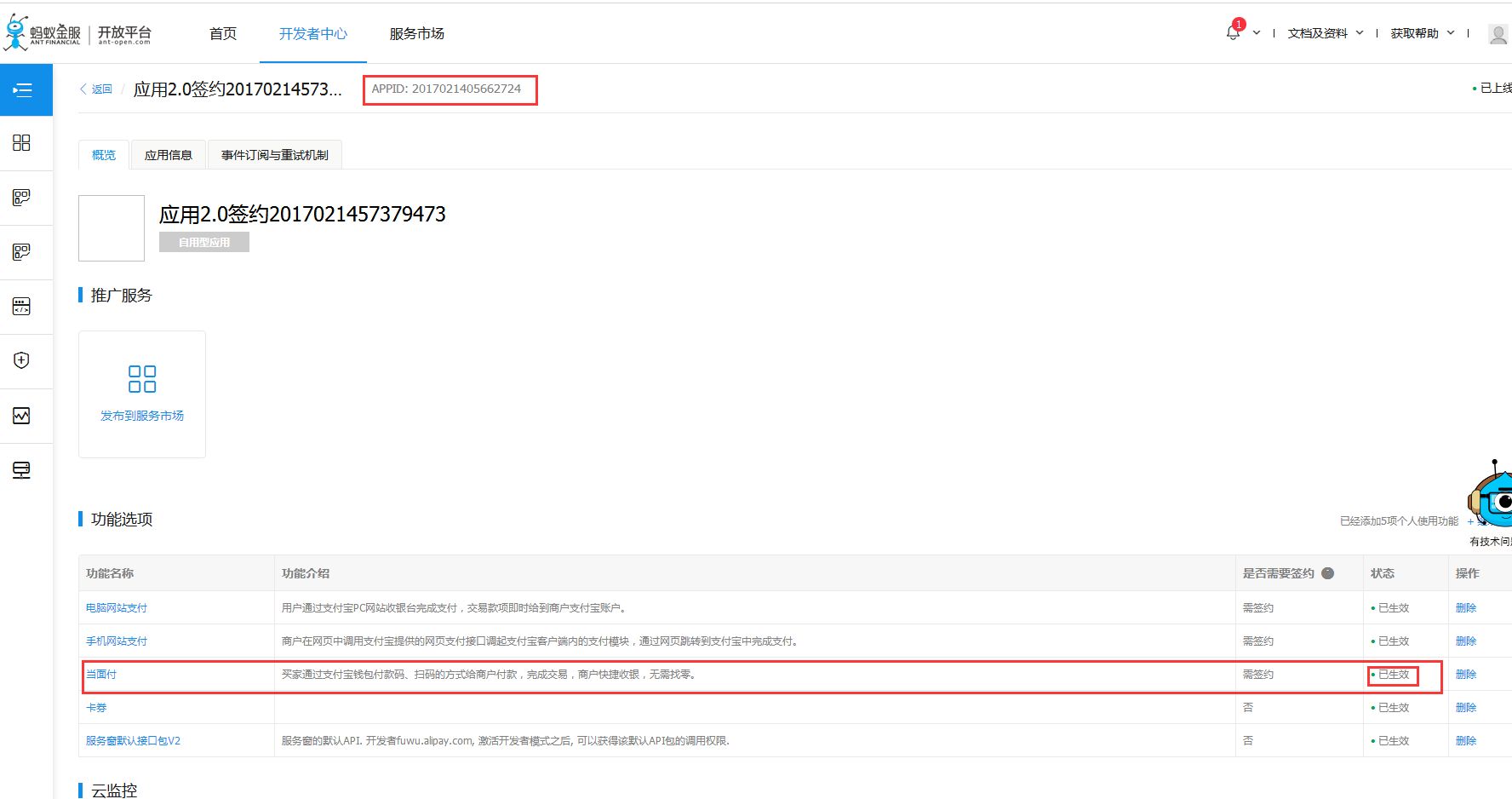This screenshot has height=799, width=1512.
Task: Open the 电脑网站支付 feature link
Action: [117, 608]
